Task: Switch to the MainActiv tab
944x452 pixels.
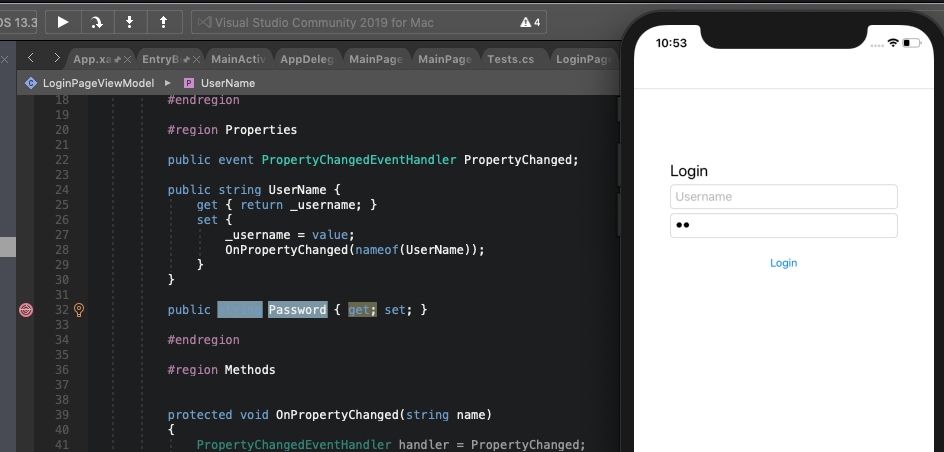Action: 238,59
